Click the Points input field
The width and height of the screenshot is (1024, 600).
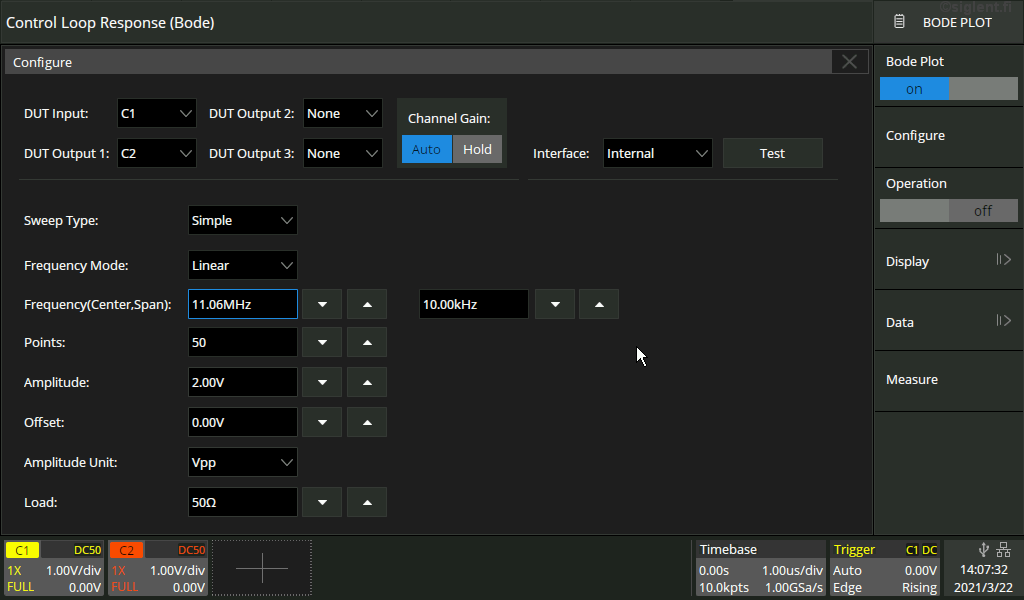[242, 342]
